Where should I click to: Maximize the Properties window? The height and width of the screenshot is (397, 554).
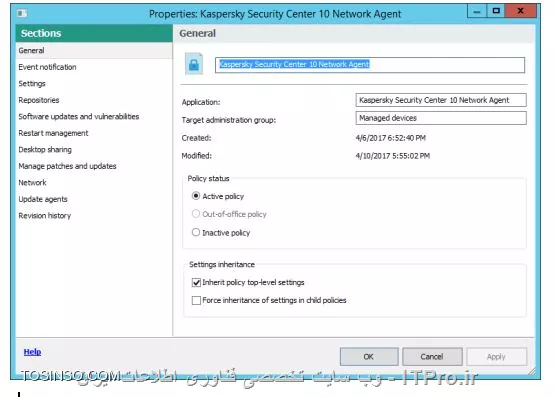pos(496,11)
